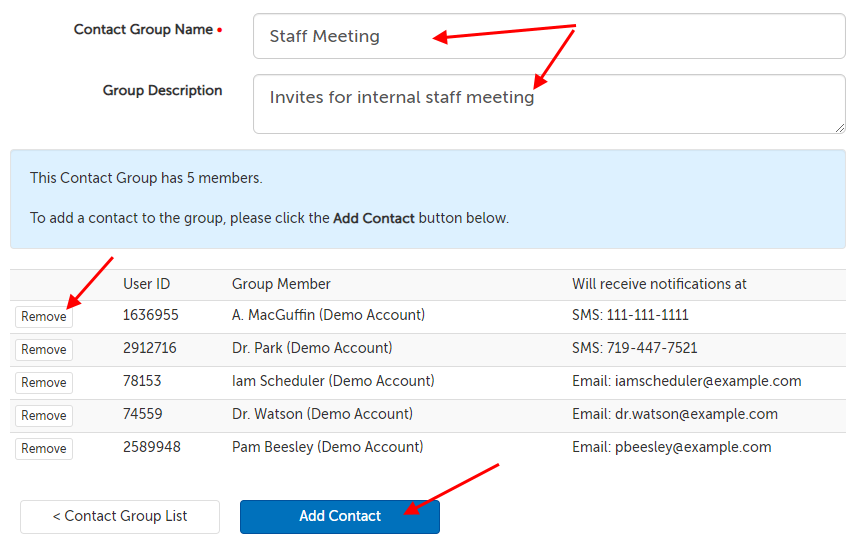Click the User ID column header
Screen dimensions: 852x541
pos(146,285)
